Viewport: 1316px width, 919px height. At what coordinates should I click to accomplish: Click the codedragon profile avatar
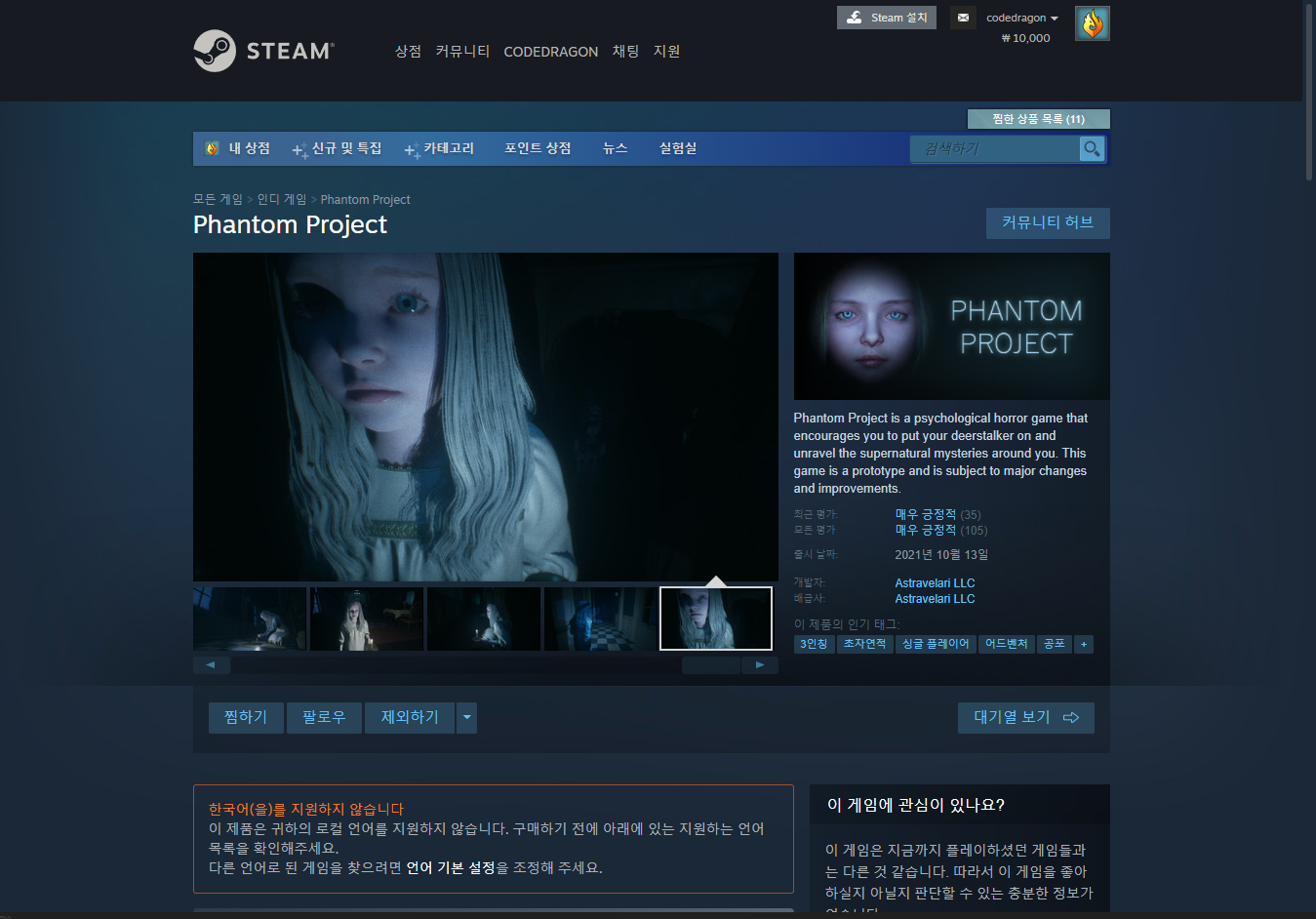click(1092, 23)
